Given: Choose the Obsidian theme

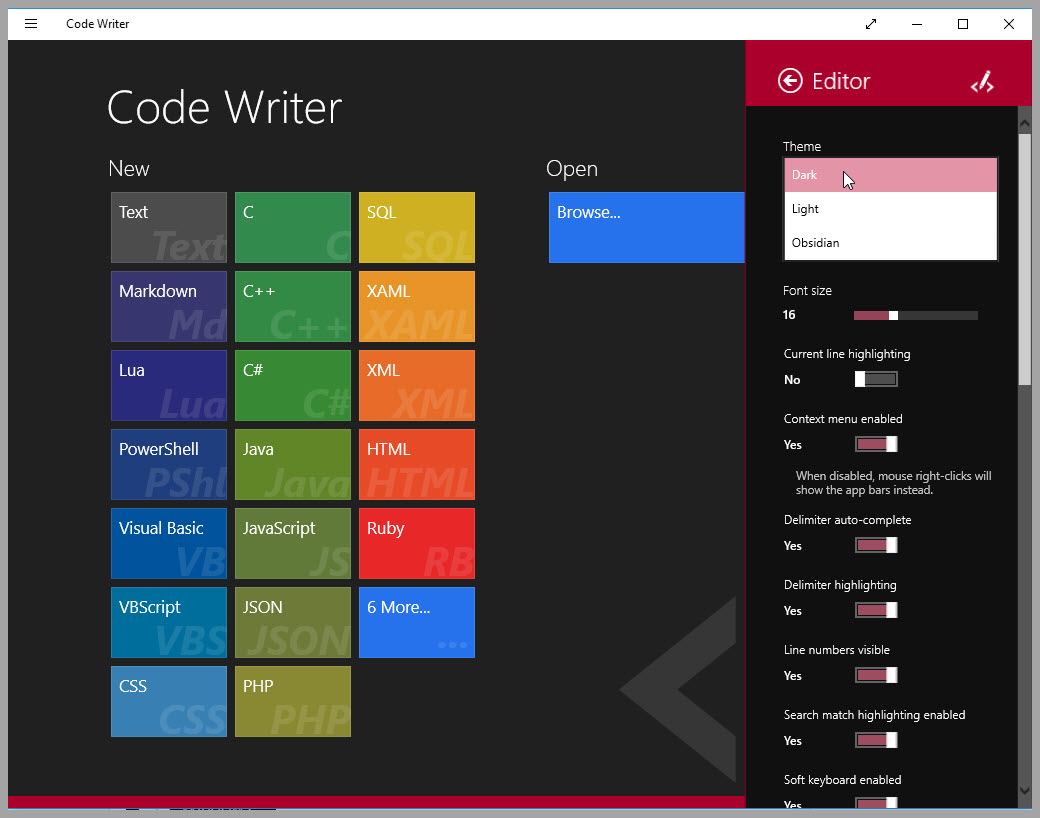Looking at the screenshot, I should click(x=890, y=242).
